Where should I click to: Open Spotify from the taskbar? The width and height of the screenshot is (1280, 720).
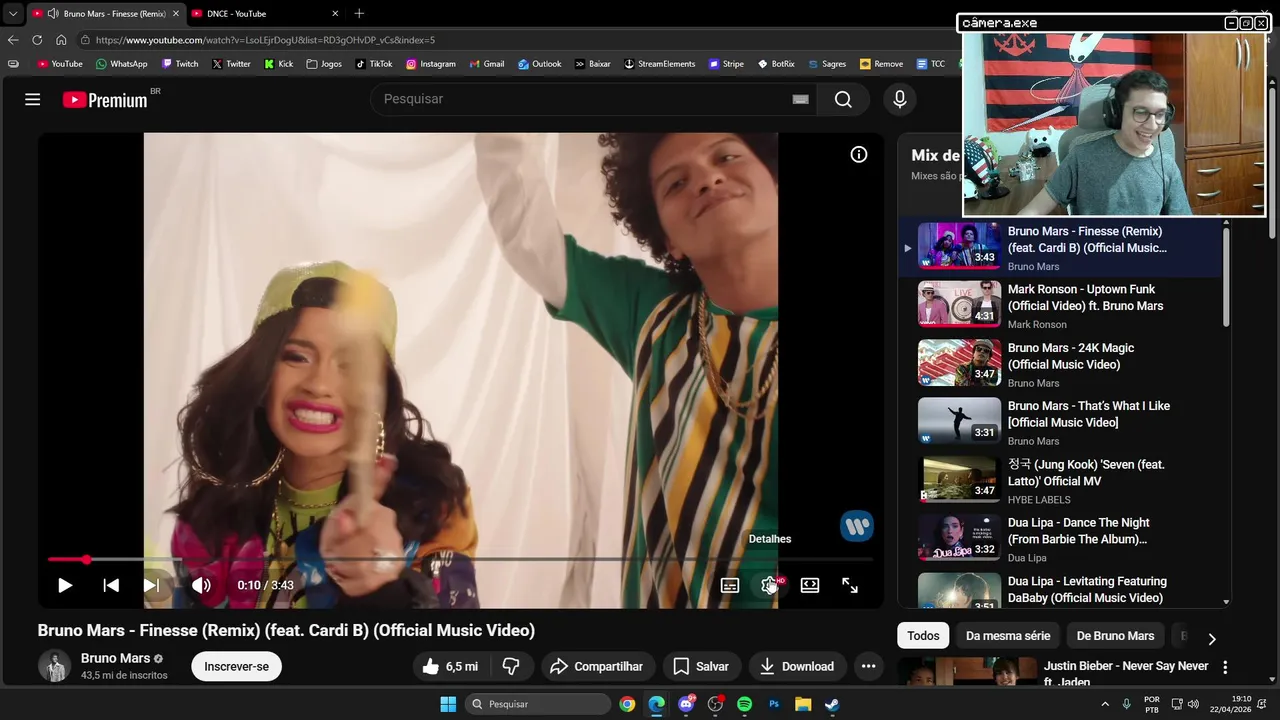(x=744, y=704)
